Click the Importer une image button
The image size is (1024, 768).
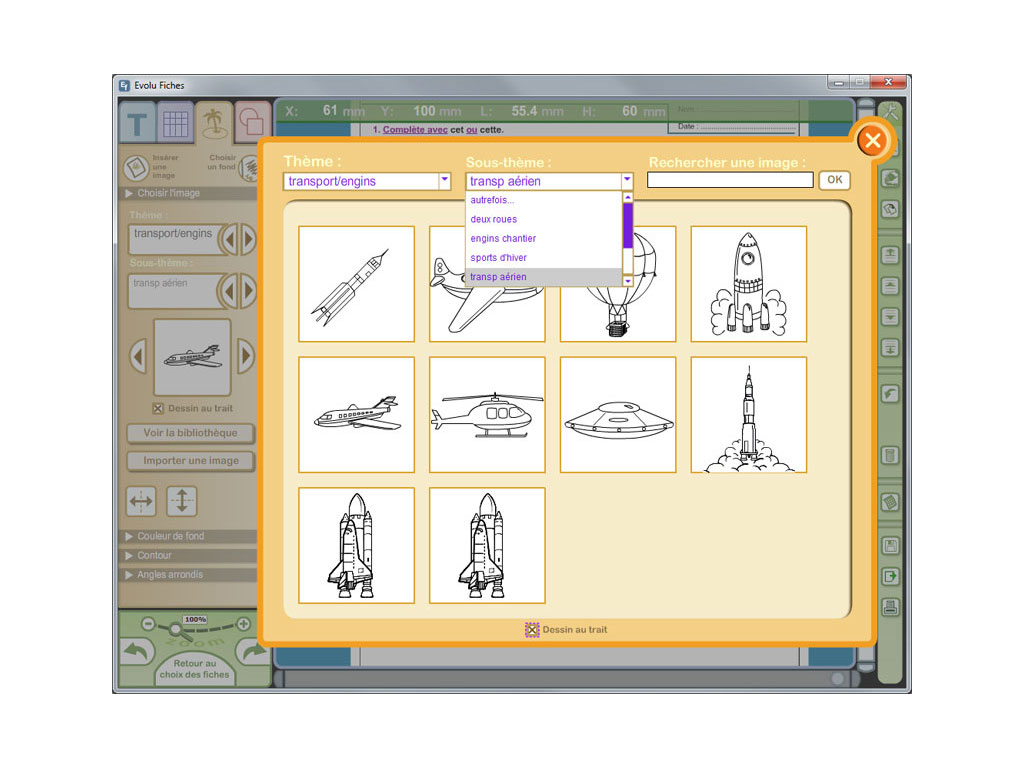(191, 461)
